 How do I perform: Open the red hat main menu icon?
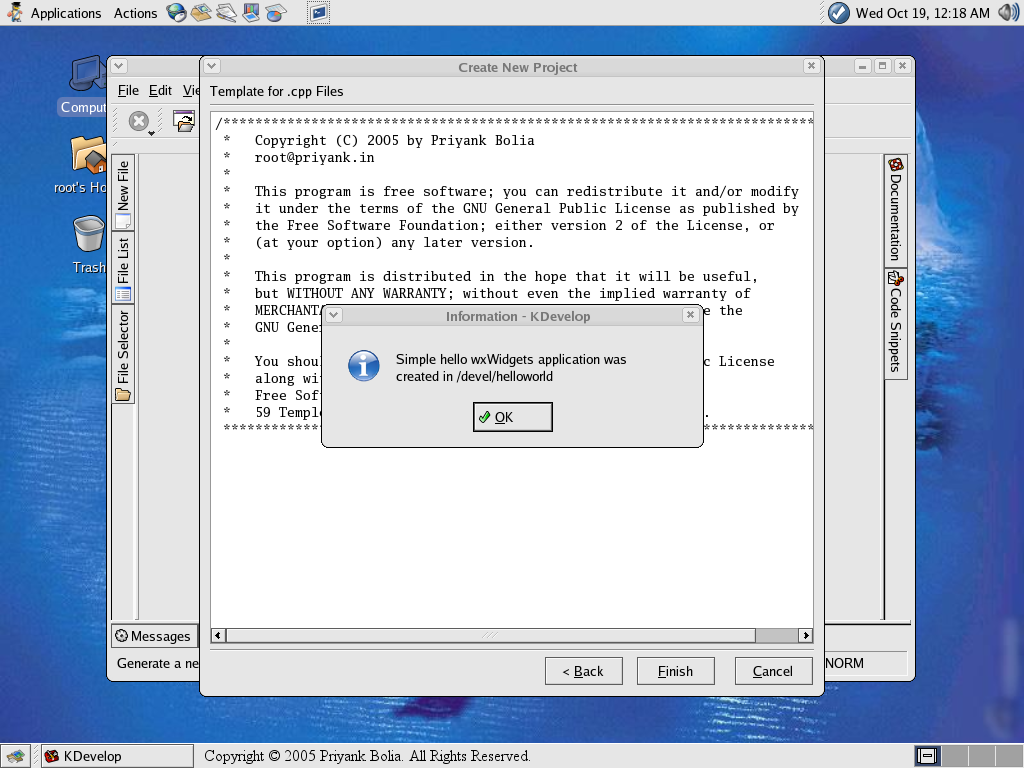click(14, 12)
